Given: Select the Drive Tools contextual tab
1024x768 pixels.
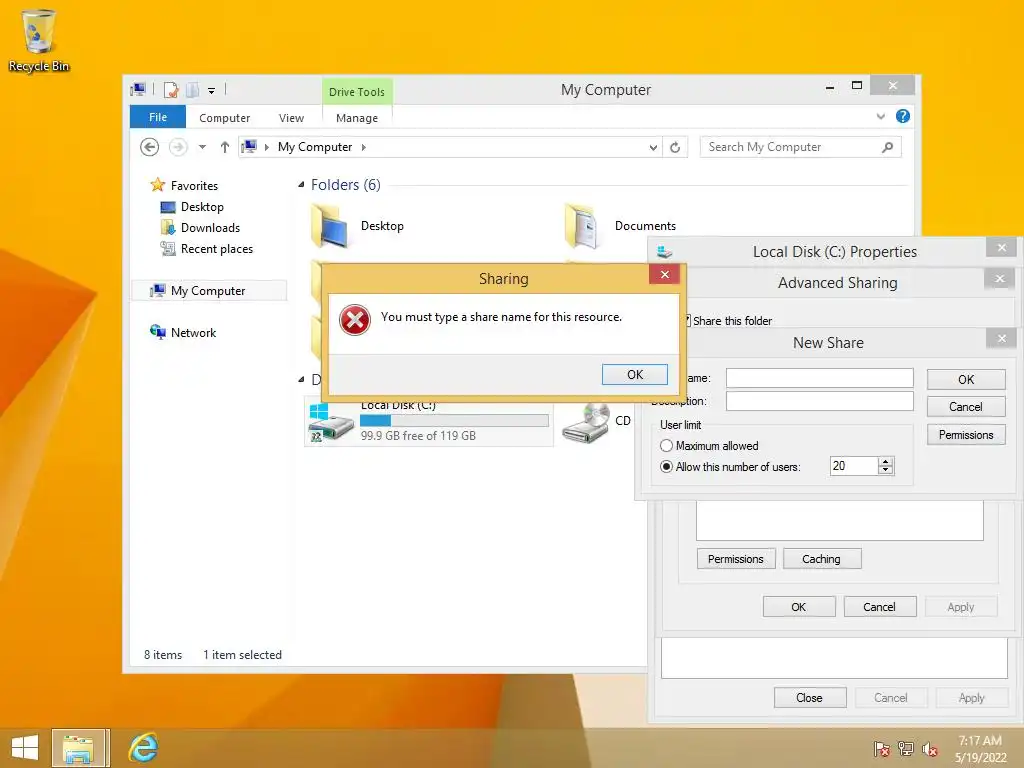Looking at the screenshot, I should (357, 92).
